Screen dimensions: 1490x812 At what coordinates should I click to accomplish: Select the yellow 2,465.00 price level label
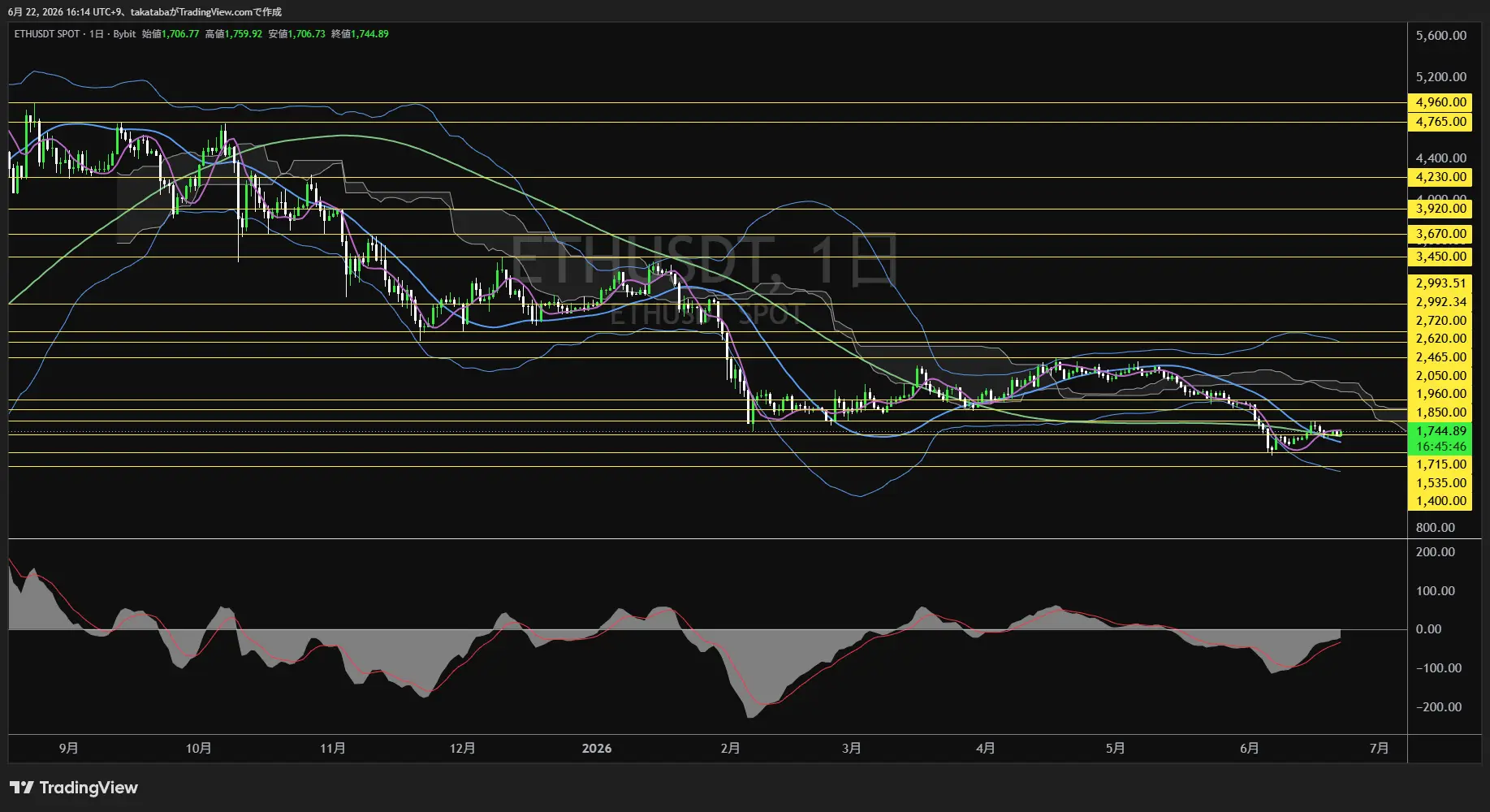pyautogui.click(x=1441, y=357)
